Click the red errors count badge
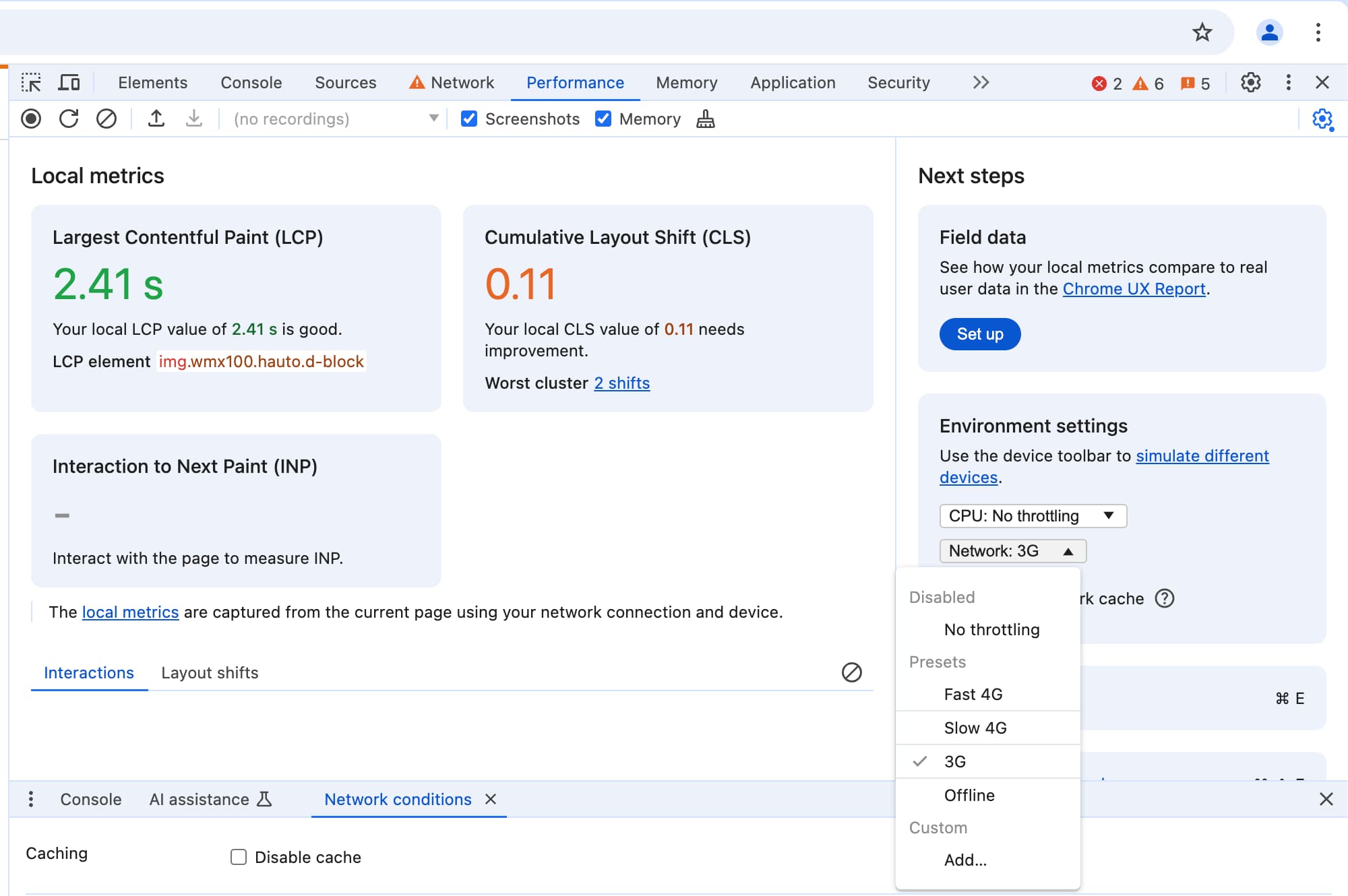Viewport: 1348px width, 896px height. 1107,84
